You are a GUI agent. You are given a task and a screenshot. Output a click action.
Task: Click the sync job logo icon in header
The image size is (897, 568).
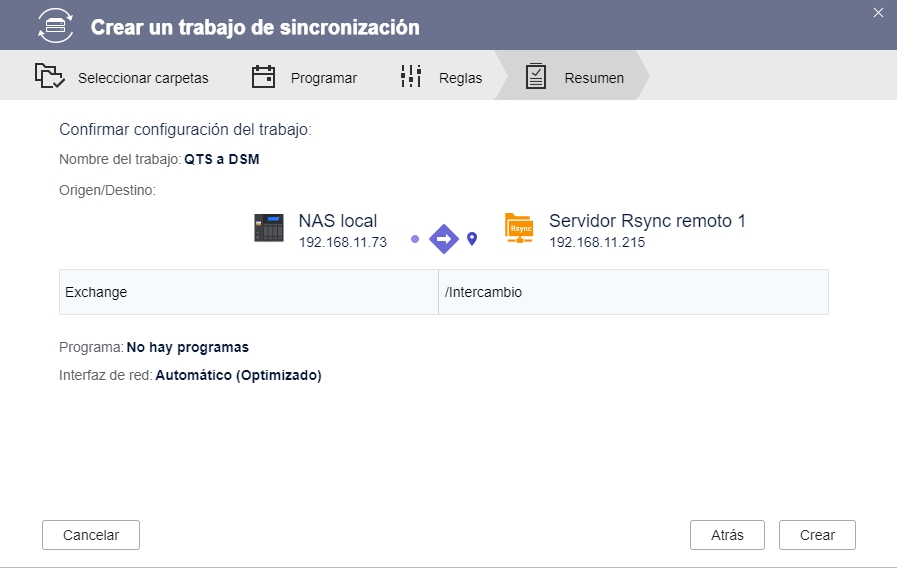point(55,26)
